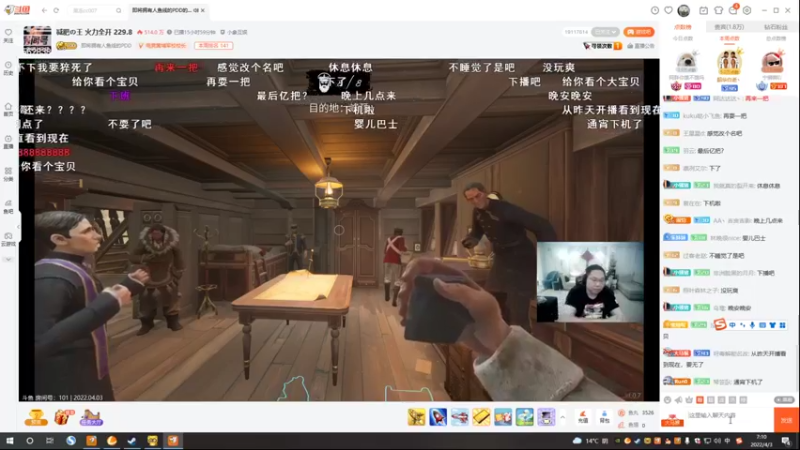Switch to the 钻石粉丝 tab
800x450 pixels.
click(776, 27)
